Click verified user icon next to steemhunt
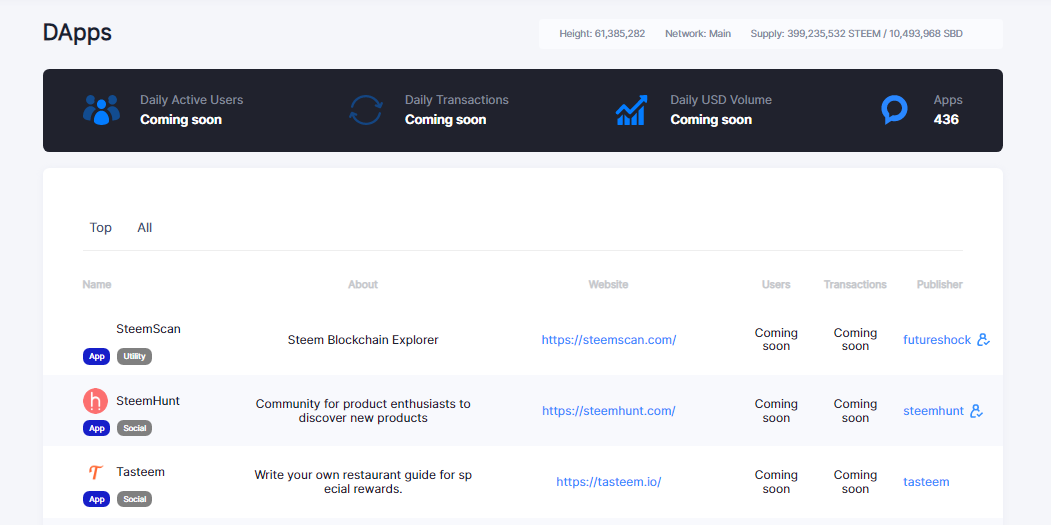 (977, 411)
